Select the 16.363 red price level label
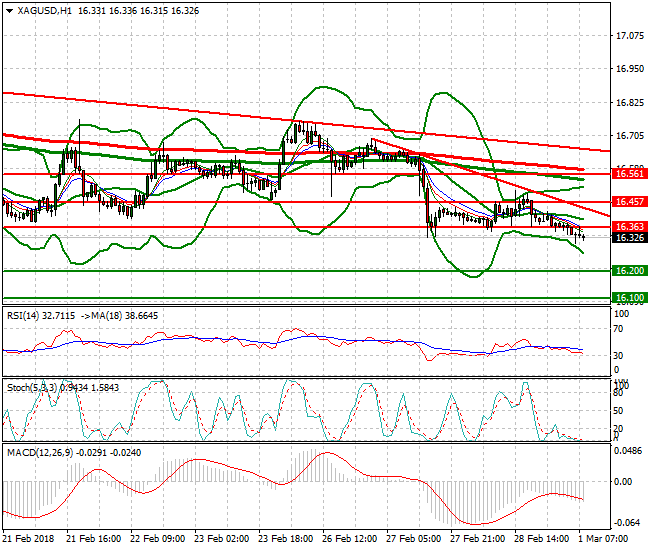The width and height of the screenshot is (650, 550). tap(630, 227)
